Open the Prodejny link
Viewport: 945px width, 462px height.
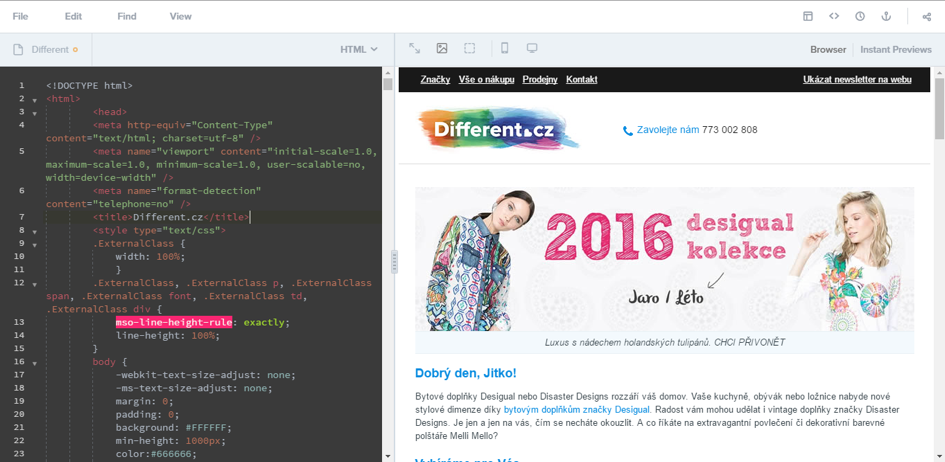coord(540,80)
